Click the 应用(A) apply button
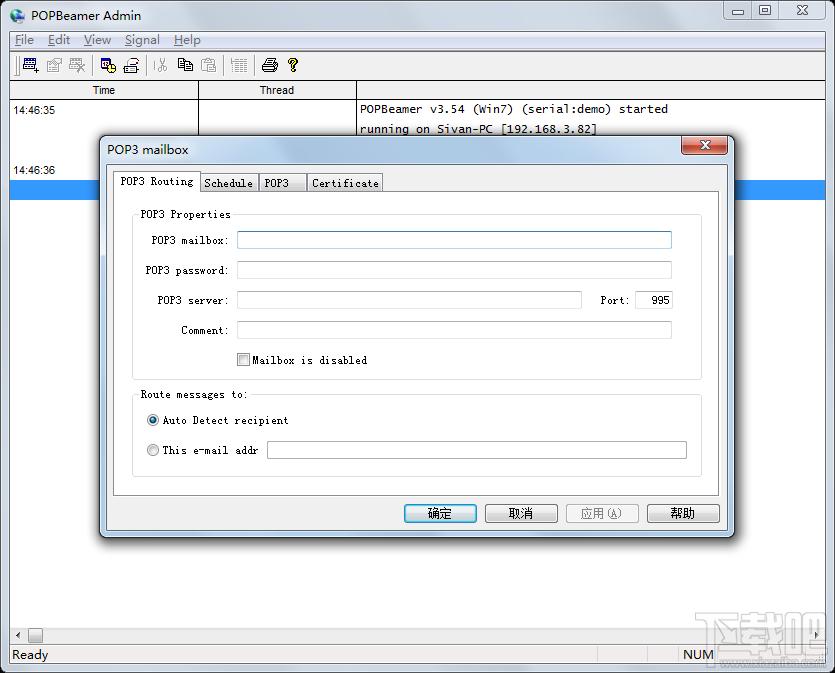The height and width of the screenshot is (673, 835). point(602,513)
